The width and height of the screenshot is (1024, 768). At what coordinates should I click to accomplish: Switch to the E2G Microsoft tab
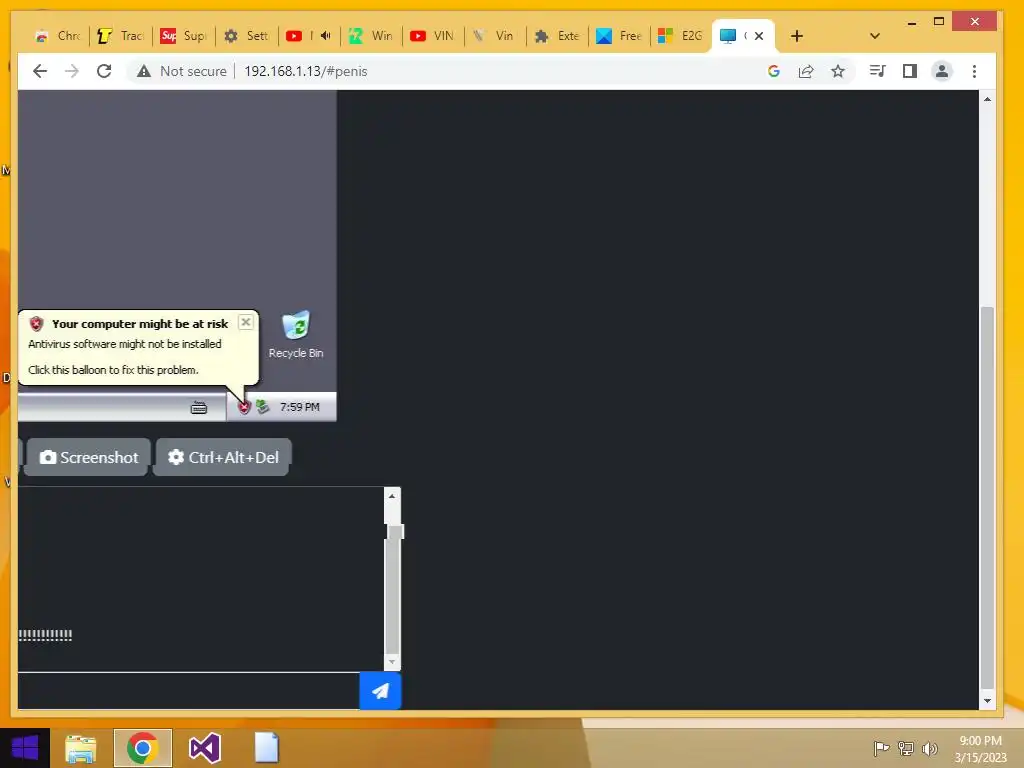coord(680,36)
